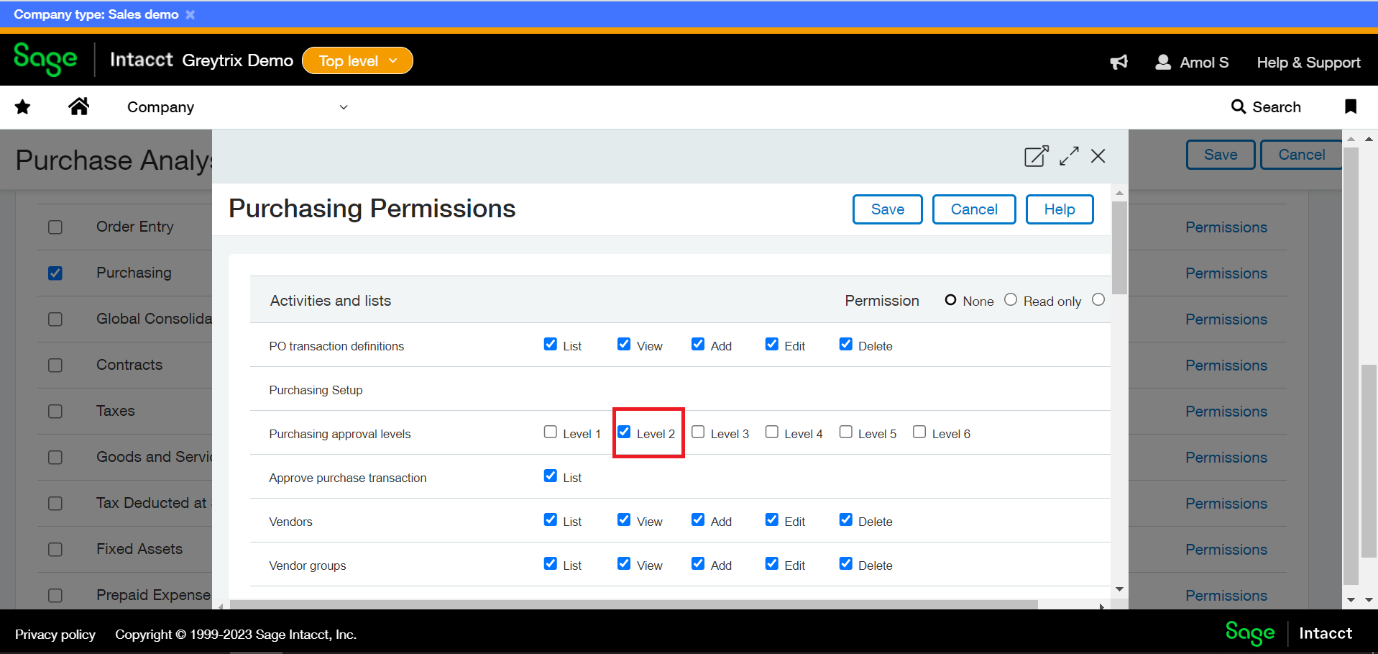Uncheck List permission for Vendor groups
The height and width of the screenshot is (654, 1378).
[550, 564]
